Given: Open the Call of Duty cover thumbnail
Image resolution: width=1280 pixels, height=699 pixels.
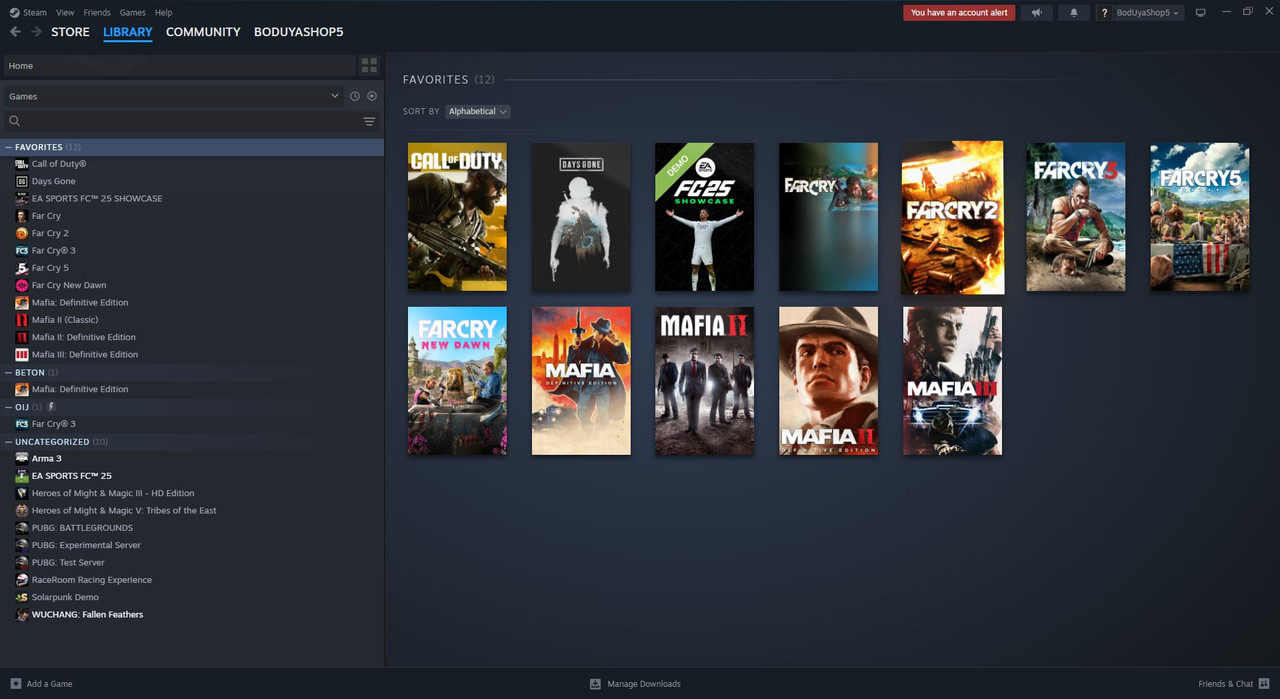Looking at the screenshot, I should click(457, 217).
